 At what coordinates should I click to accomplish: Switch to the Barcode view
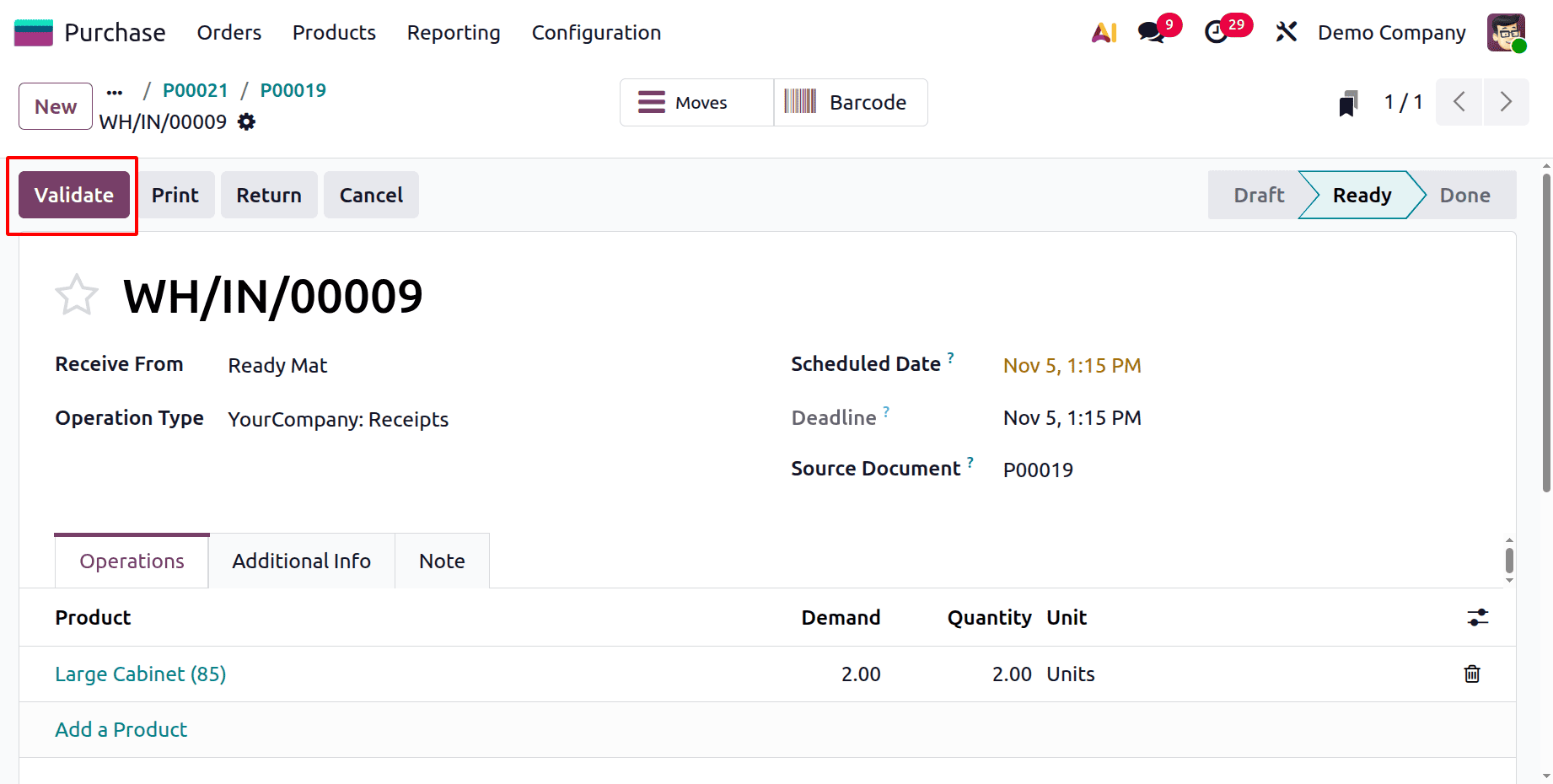(850, 102)
